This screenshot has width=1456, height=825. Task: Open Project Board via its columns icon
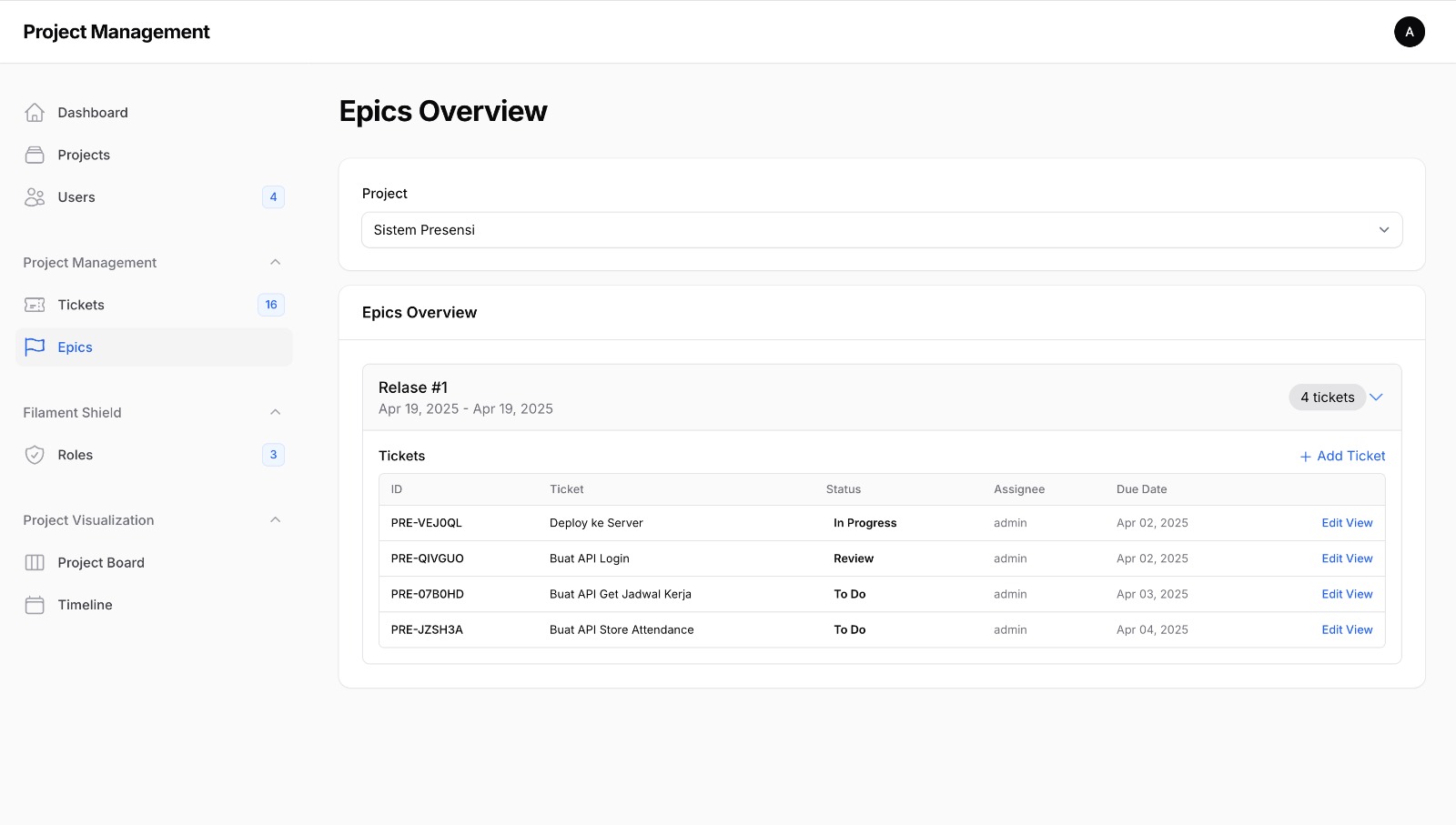pos(35,563)
